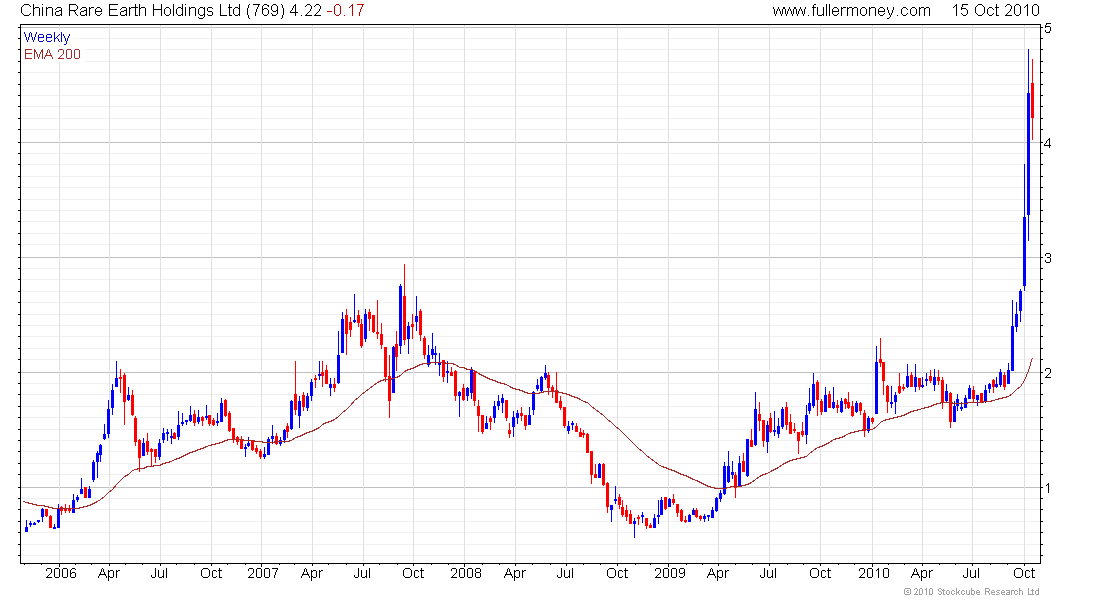The height and width of the screenshot is (600, 1100).
Task: Click the y-axis label '3'
Action: [x=1048, y=258]
